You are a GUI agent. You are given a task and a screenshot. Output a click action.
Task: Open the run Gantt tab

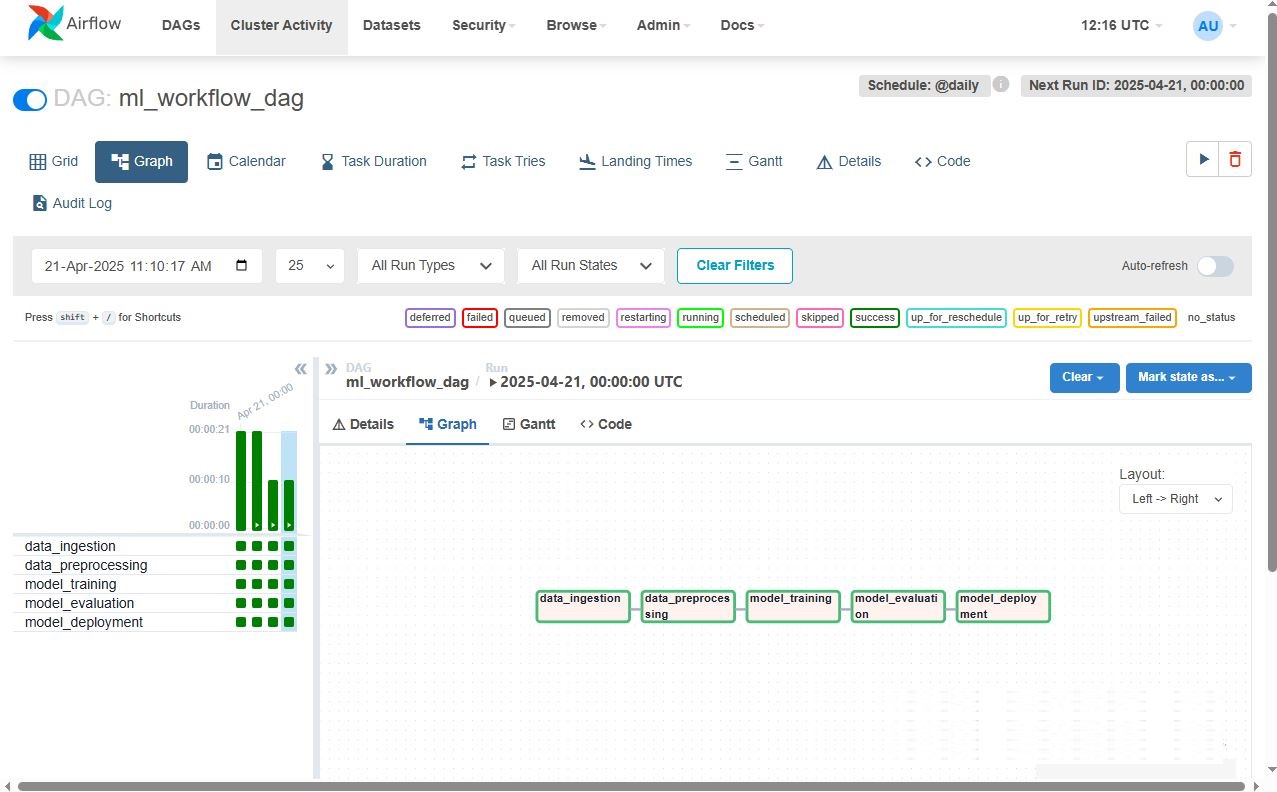[528, 425]
